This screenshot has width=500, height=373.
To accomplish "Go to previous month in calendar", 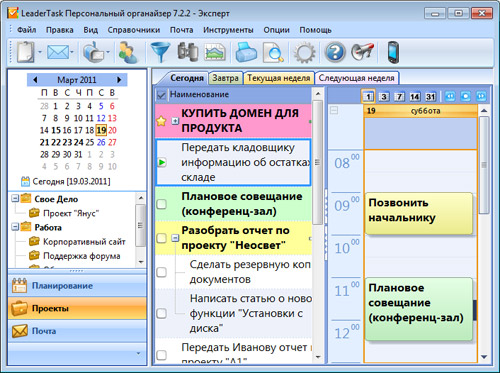I will pos(35,80).
